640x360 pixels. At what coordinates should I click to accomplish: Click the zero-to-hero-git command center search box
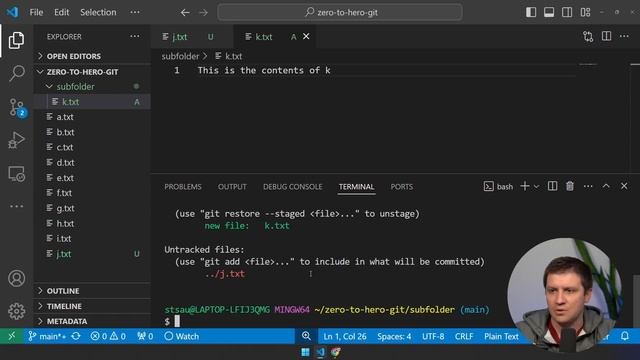pyautogui.click(x=340, y=12)
